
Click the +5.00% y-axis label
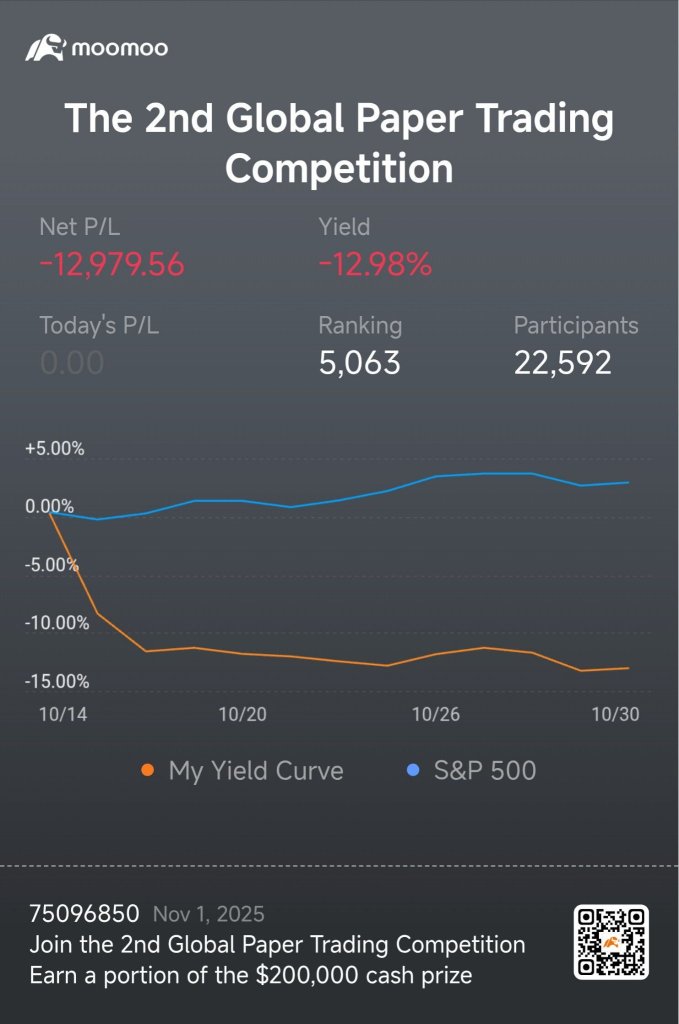[x=55, y=449]
